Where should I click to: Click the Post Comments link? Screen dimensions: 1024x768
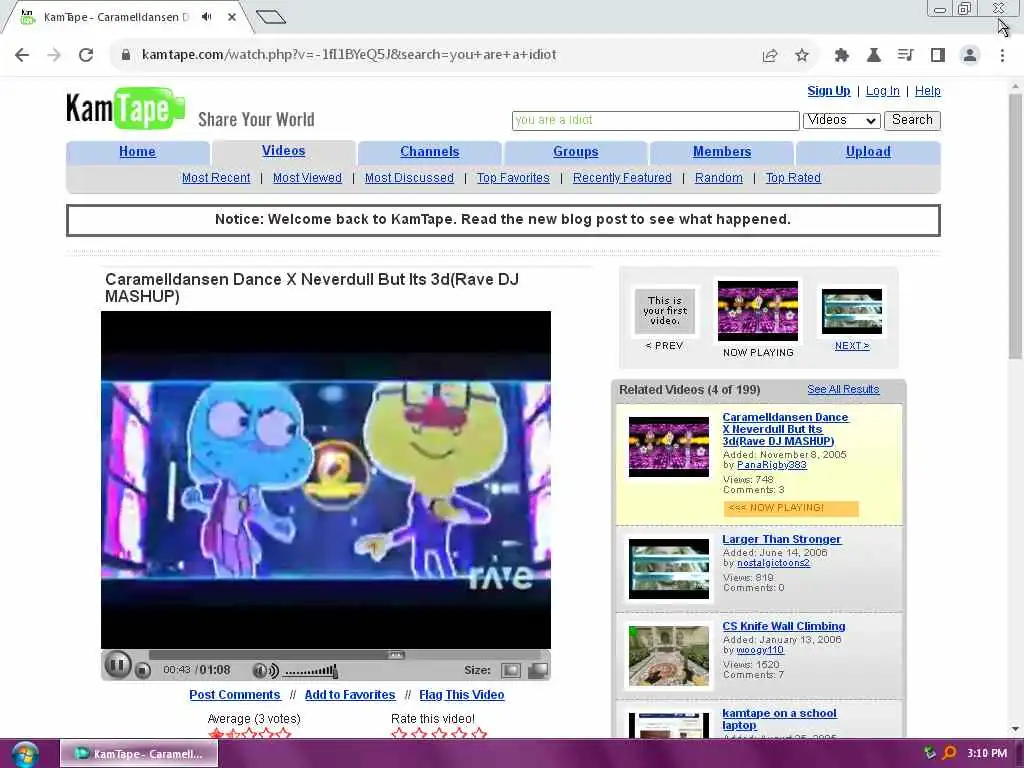coord(234,695)
